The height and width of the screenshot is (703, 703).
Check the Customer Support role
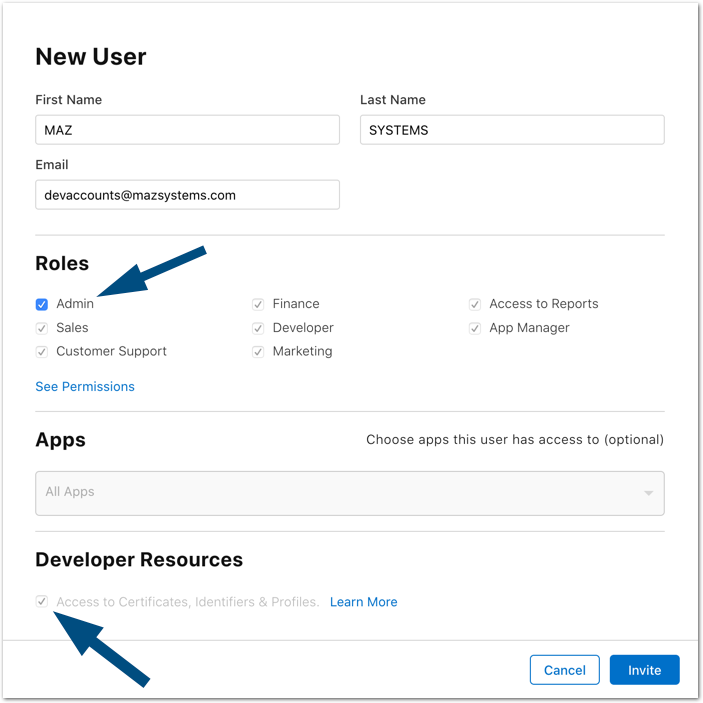coord(42,352)
